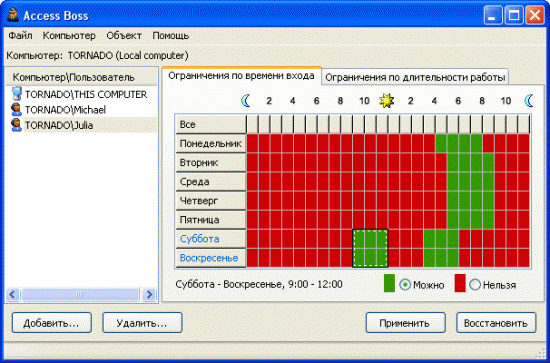Screen dimensions: 550x363
Task: Click the Среда row header
Action: point(210,181)
